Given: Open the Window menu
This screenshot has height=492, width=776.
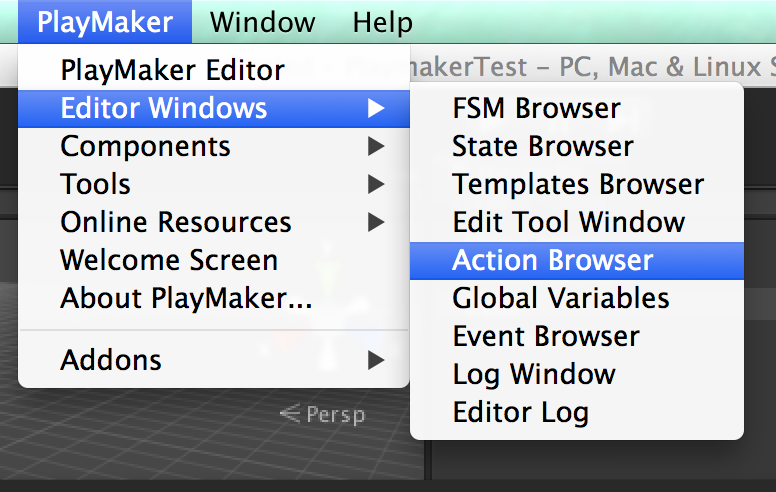Looking at the screenshot, I should coord(262,22).
